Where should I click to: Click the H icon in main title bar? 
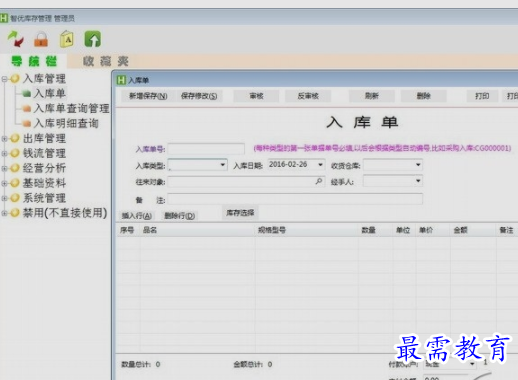tap(4, 18)
